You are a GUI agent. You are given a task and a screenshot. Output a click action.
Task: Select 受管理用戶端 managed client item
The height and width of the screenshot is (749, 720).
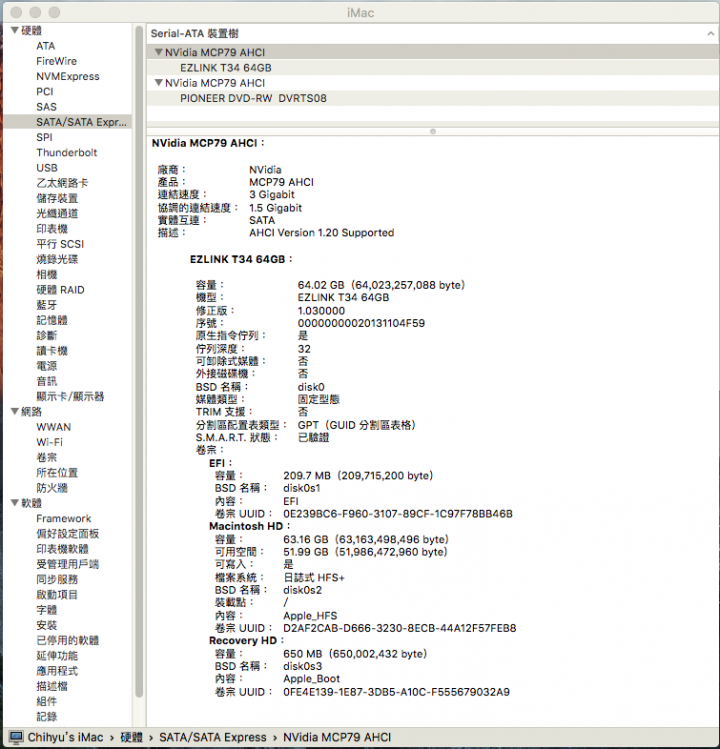67,564
